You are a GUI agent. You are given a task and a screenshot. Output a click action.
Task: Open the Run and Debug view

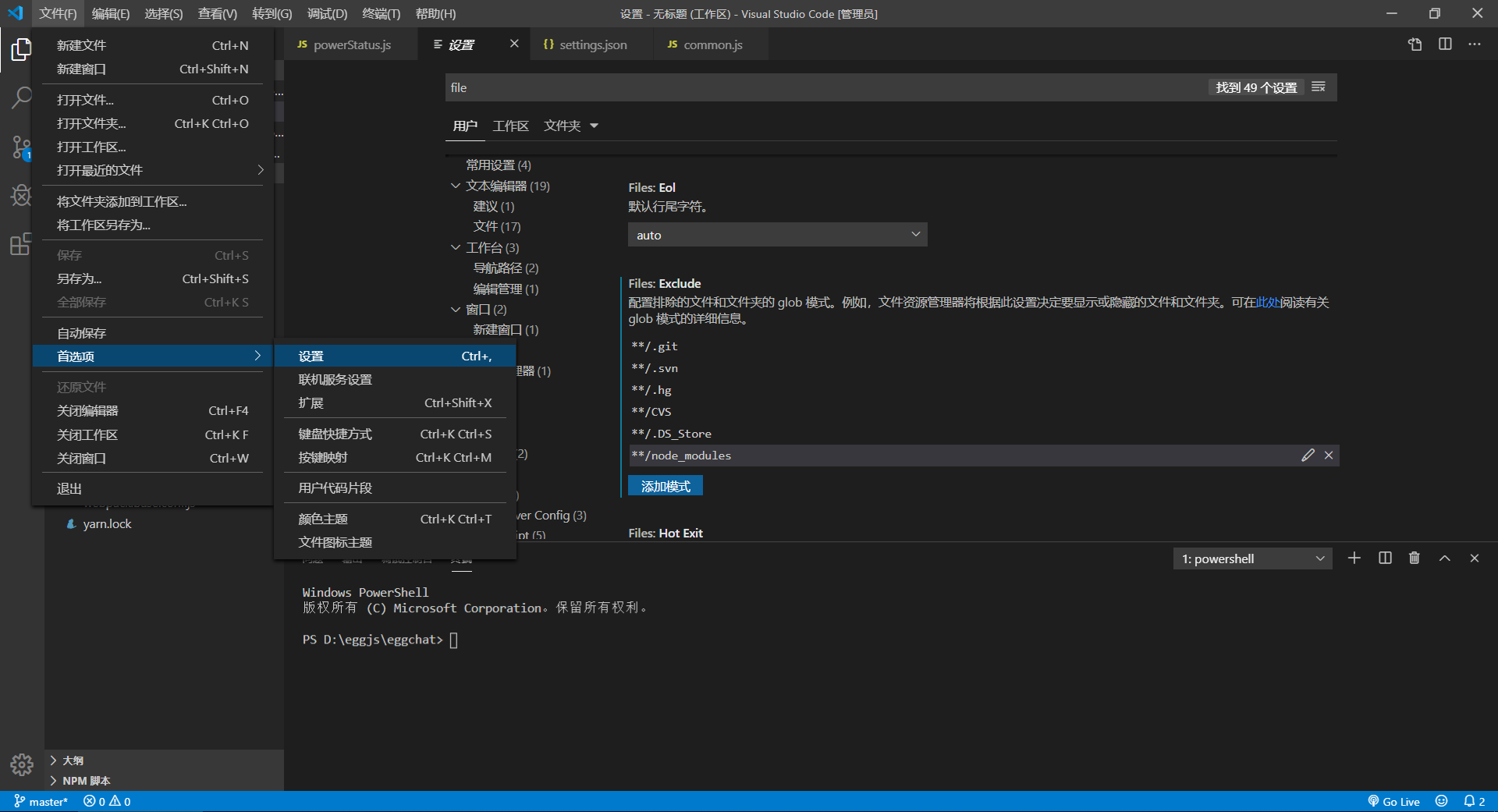21,196
